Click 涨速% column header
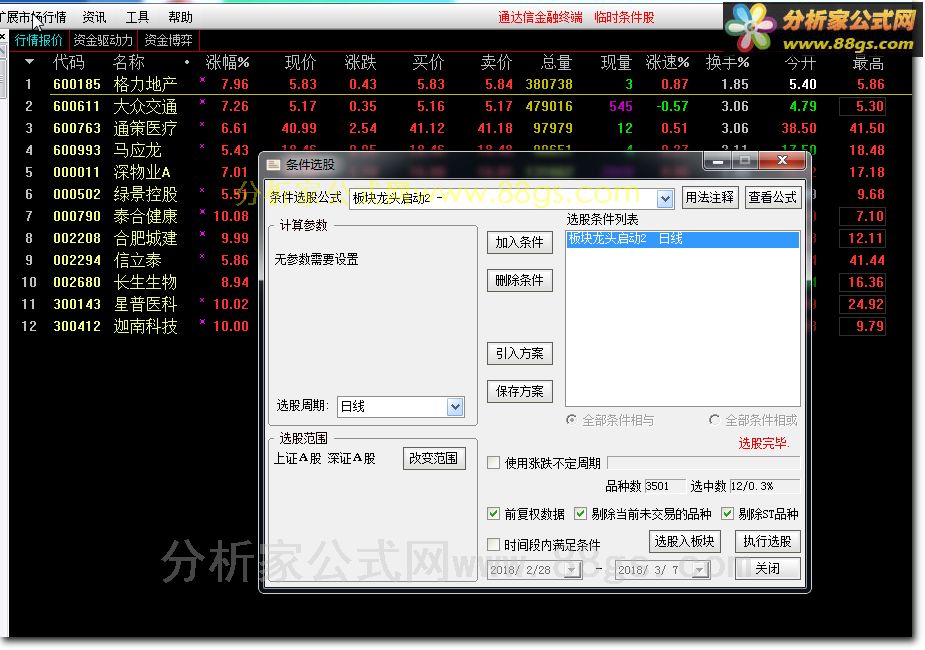The image size is (925, 650). 667,62
